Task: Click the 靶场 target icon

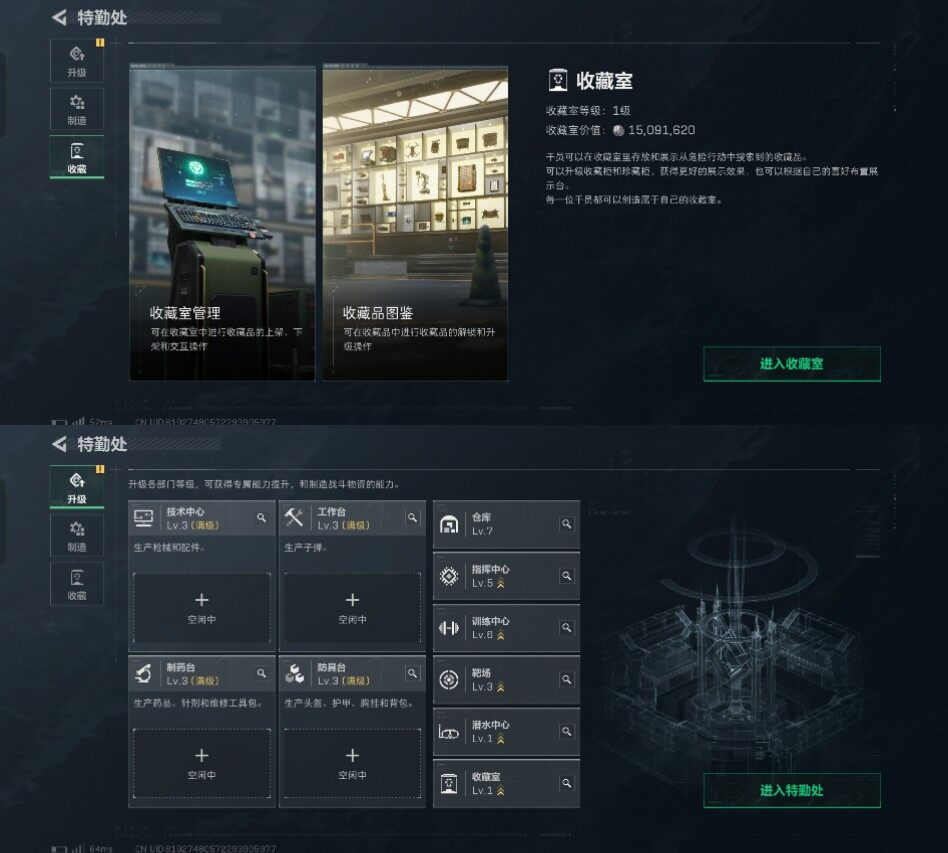Action: 449,680
